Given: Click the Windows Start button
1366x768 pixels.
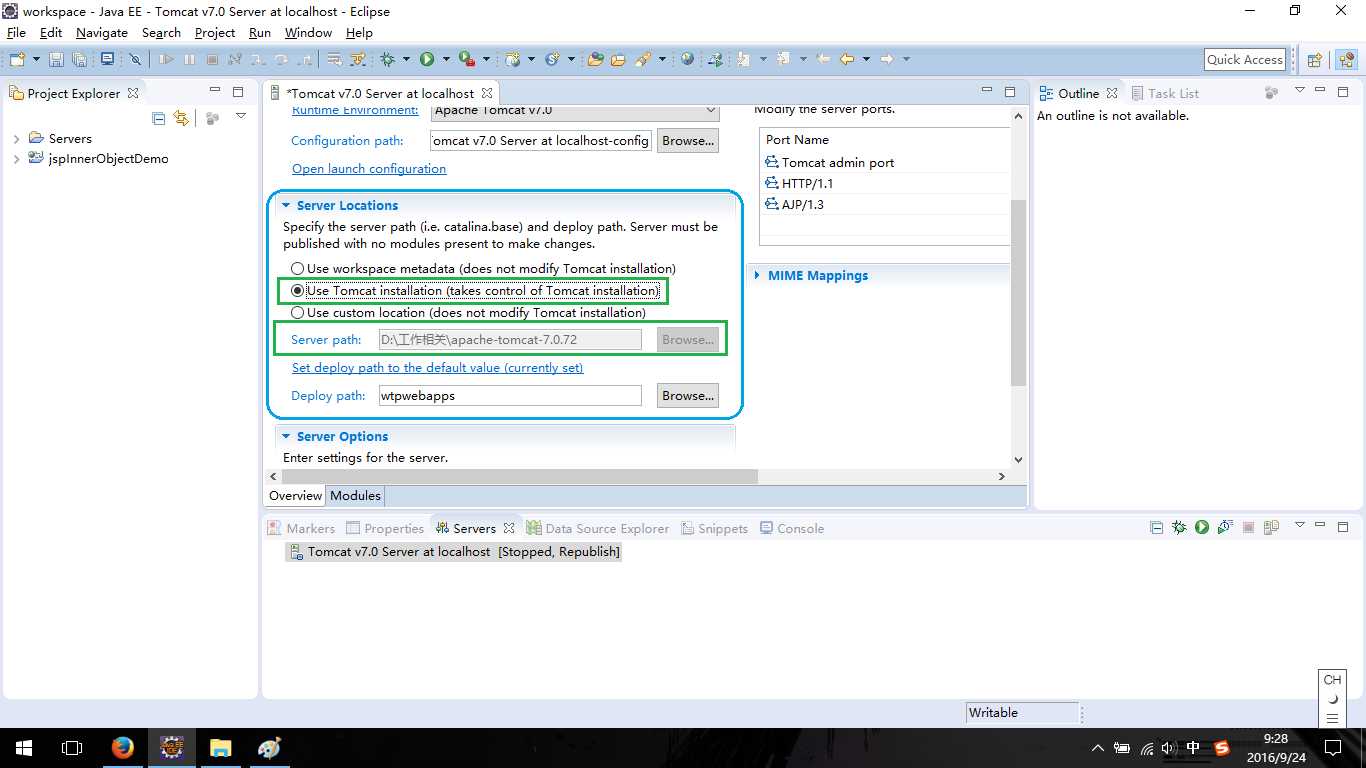Looking at the screenshot, I should 24,747.
